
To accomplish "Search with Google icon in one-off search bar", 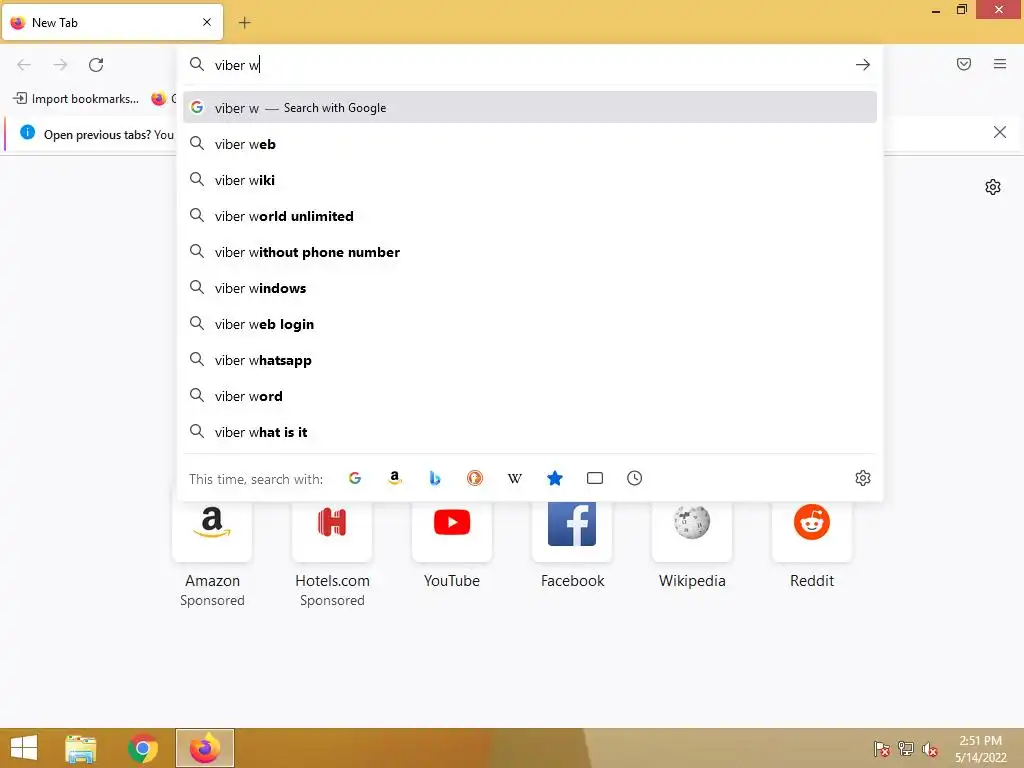I will (355, 478).
